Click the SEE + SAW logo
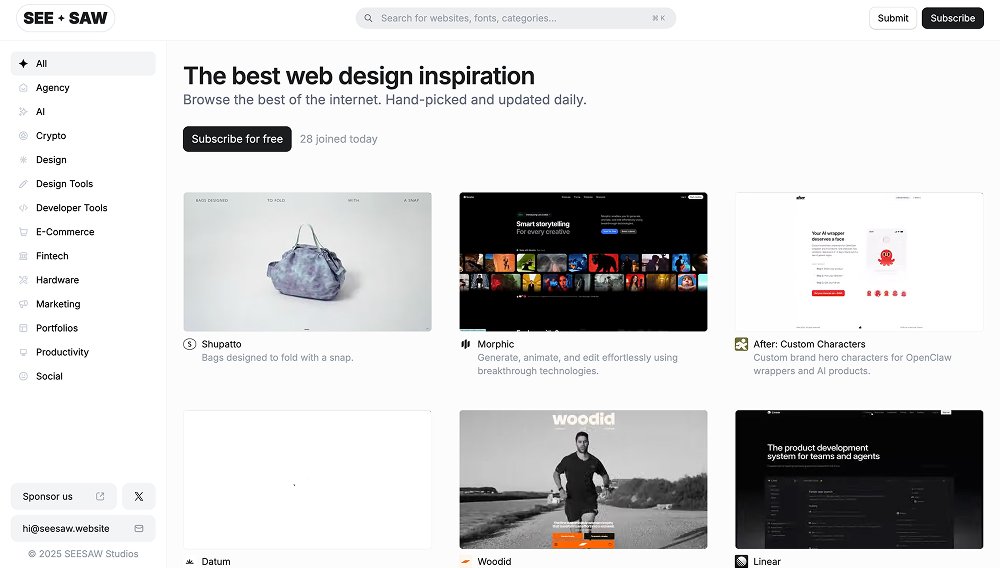This screenshot has width=1000, height=568. coord(65,18)
